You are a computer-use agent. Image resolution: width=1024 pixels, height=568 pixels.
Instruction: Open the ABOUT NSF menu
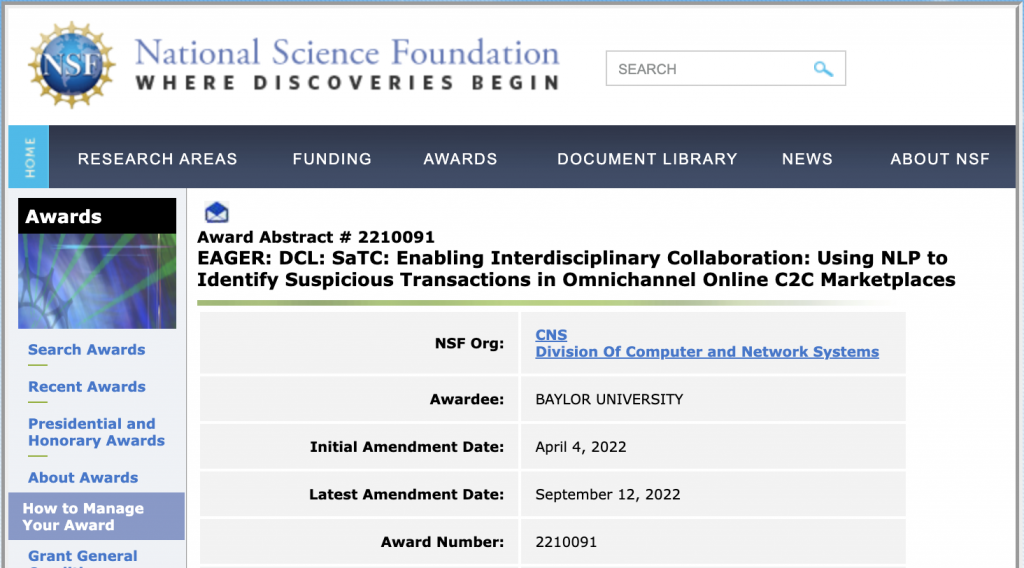(940, 159)
